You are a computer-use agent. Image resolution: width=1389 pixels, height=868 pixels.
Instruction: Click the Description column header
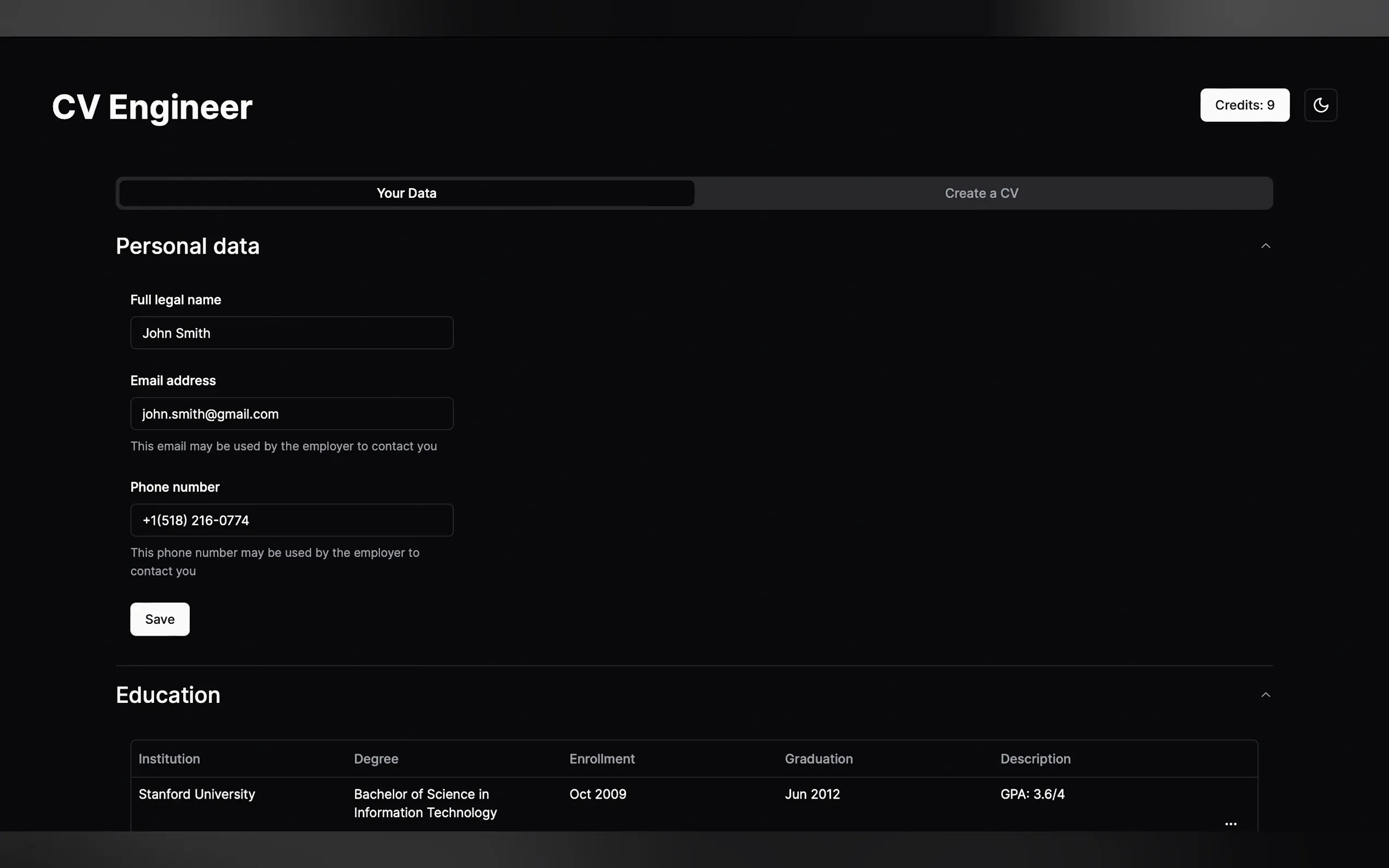point(1035,759)
